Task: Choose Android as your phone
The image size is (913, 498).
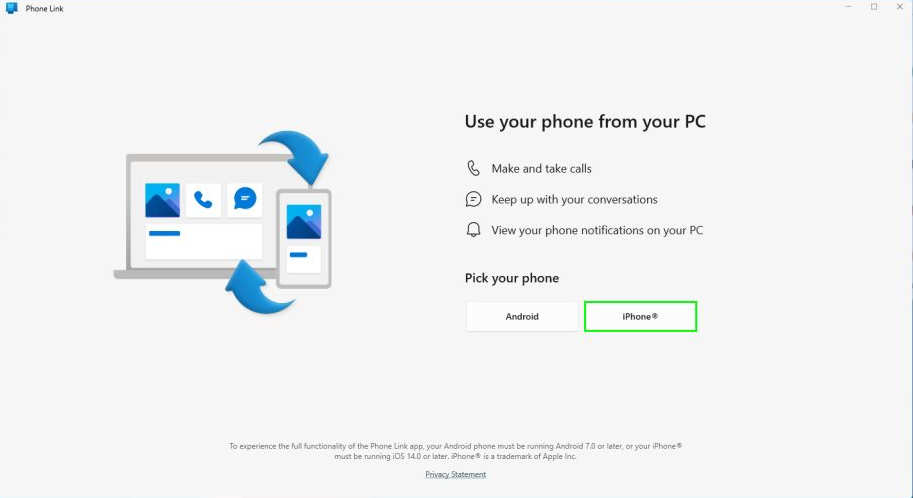Action: click(x=522, y=316)
